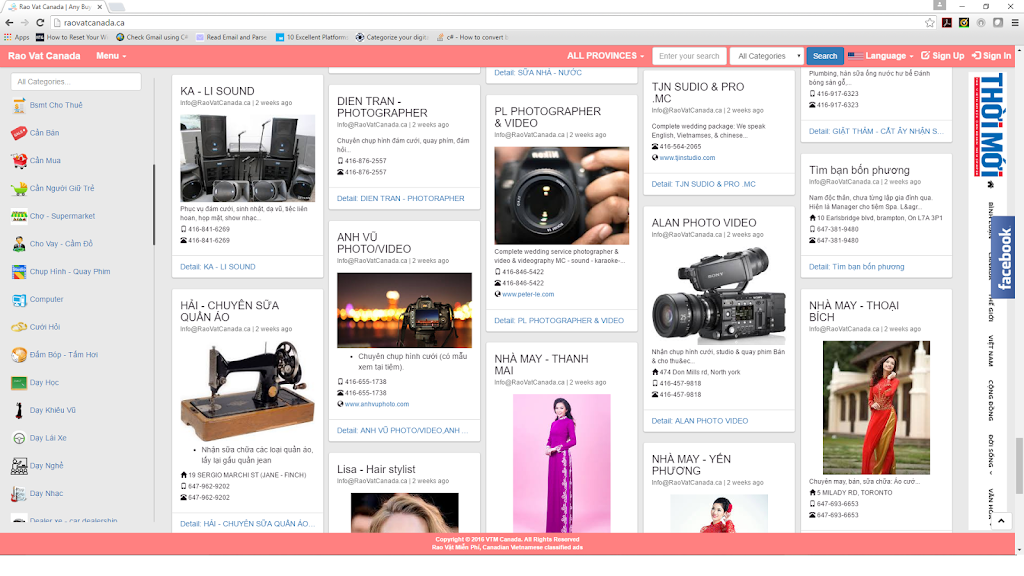
Task: Click the Chợ - Supermarket icon
Action: (x=19, y=216)
